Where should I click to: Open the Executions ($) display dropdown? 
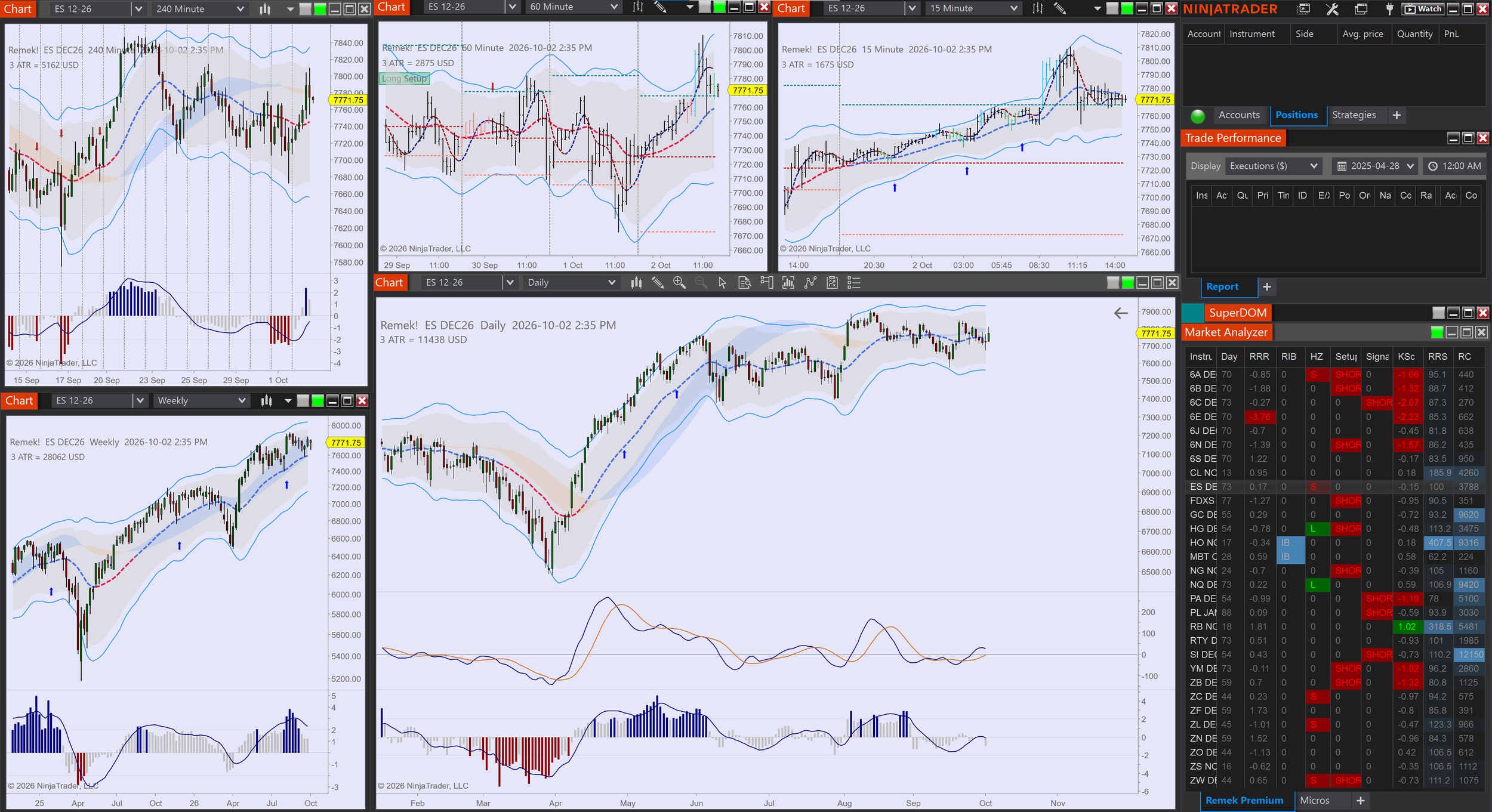(1274, 166)
